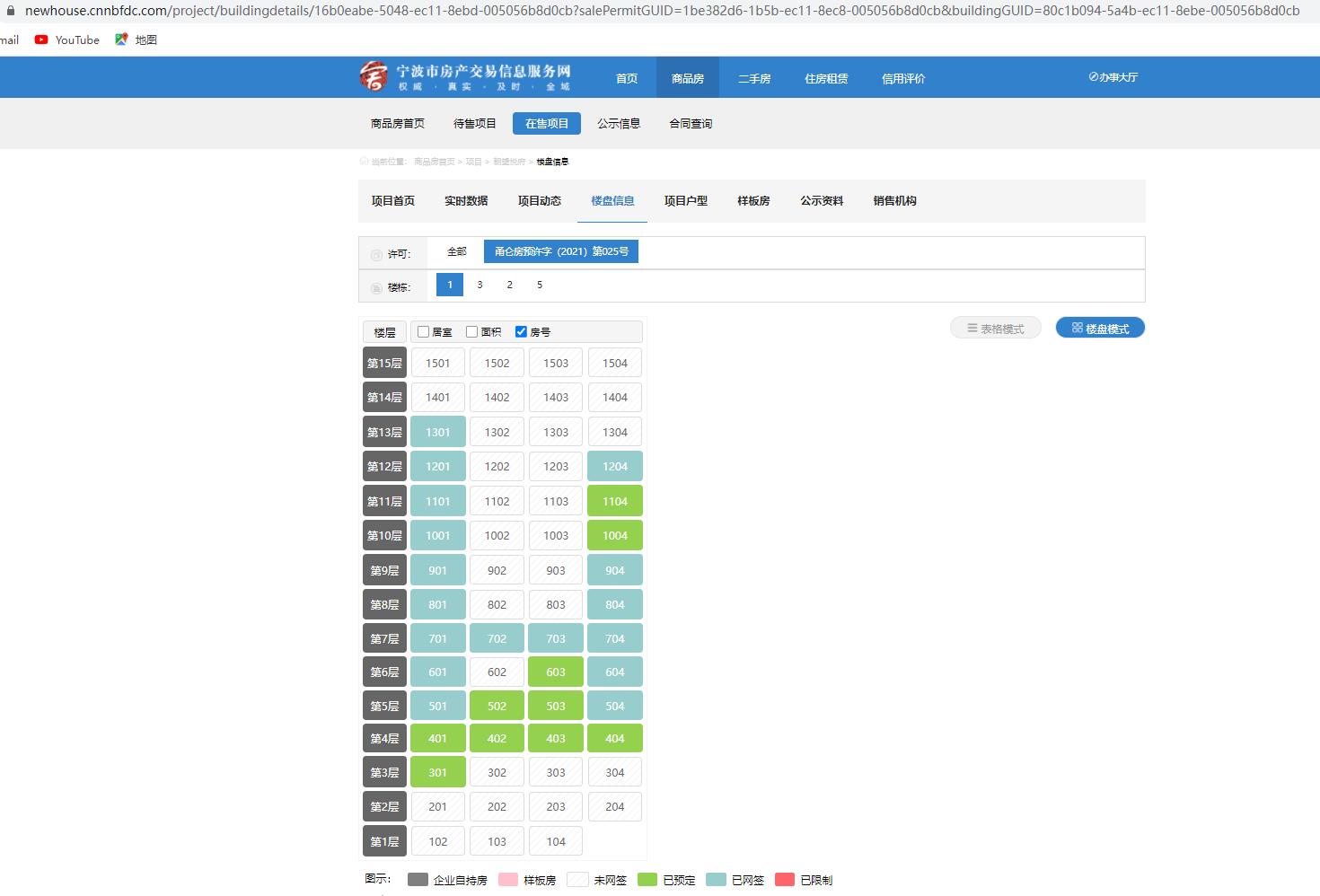
Task: Click the browser address bar URL
Action: pyautogui.click(x=663, y=11)
